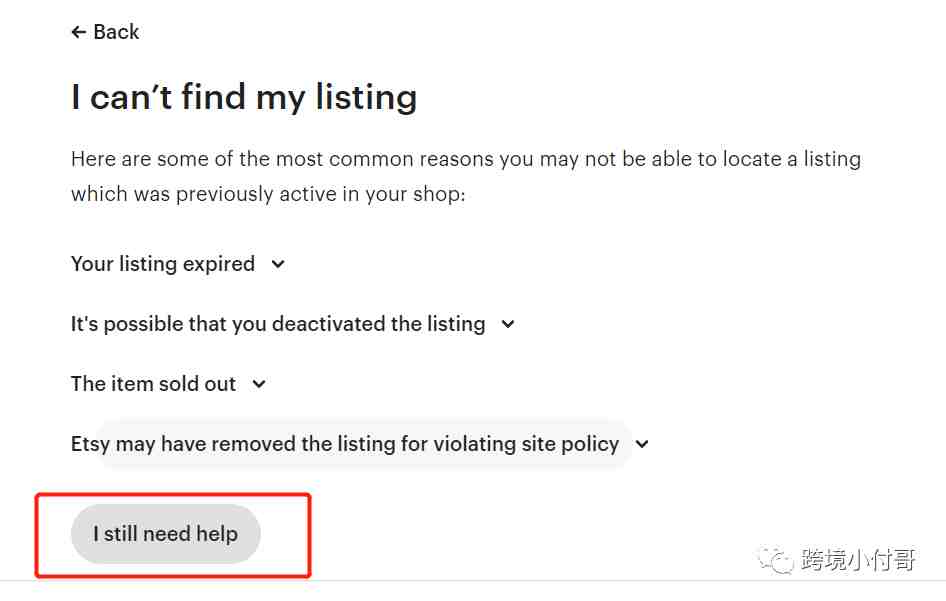Viewport: 946px width, 601px height.
Task: Click the WeChat logo watermark icon
Action: tap(776, 561)
